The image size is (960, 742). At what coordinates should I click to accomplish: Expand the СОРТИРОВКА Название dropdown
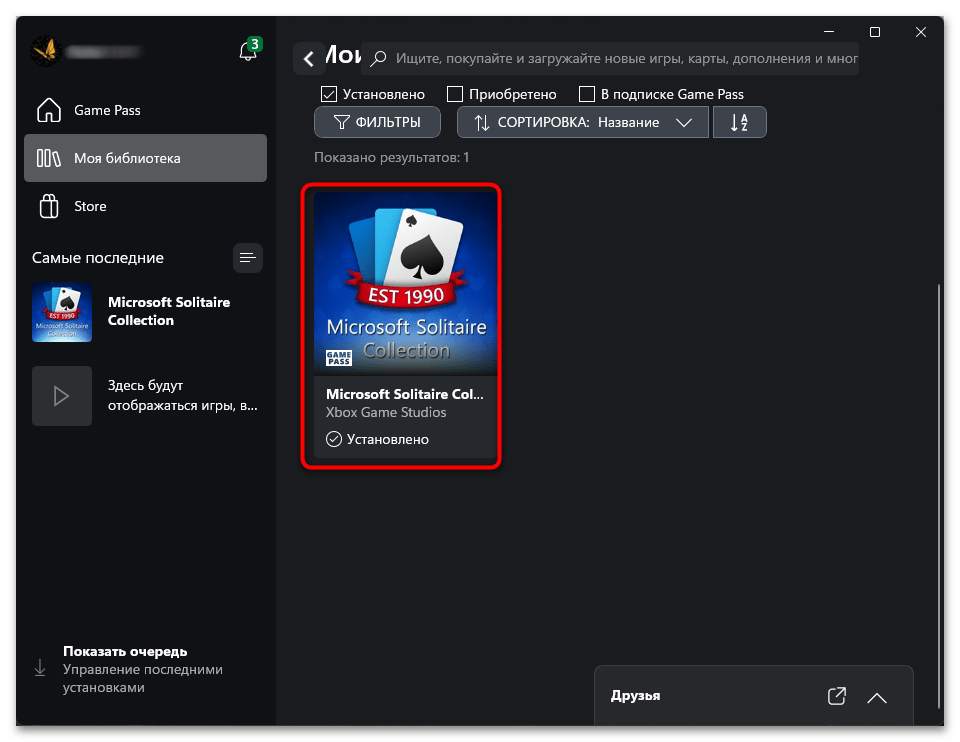[583, 122]
